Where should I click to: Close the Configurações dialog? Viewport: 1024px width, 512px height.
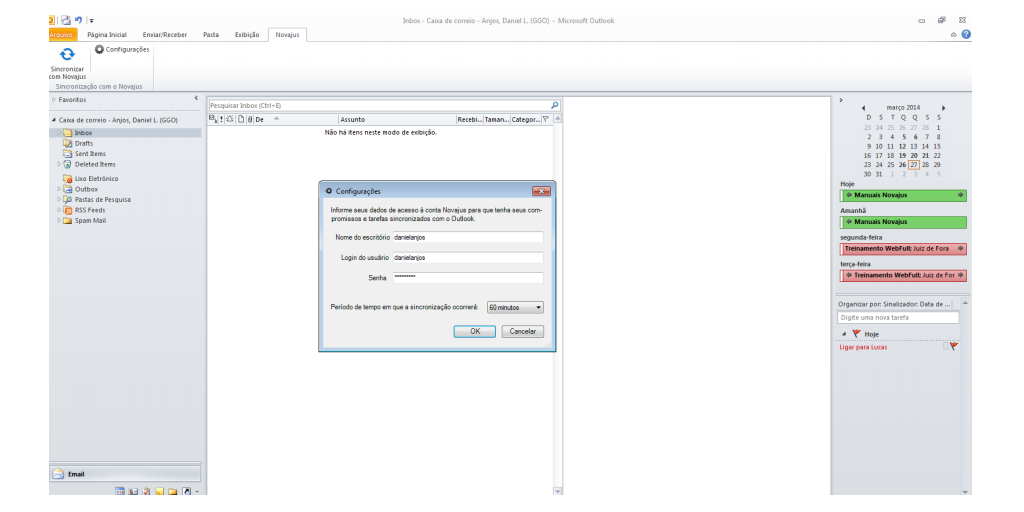[x=541, y=191]
